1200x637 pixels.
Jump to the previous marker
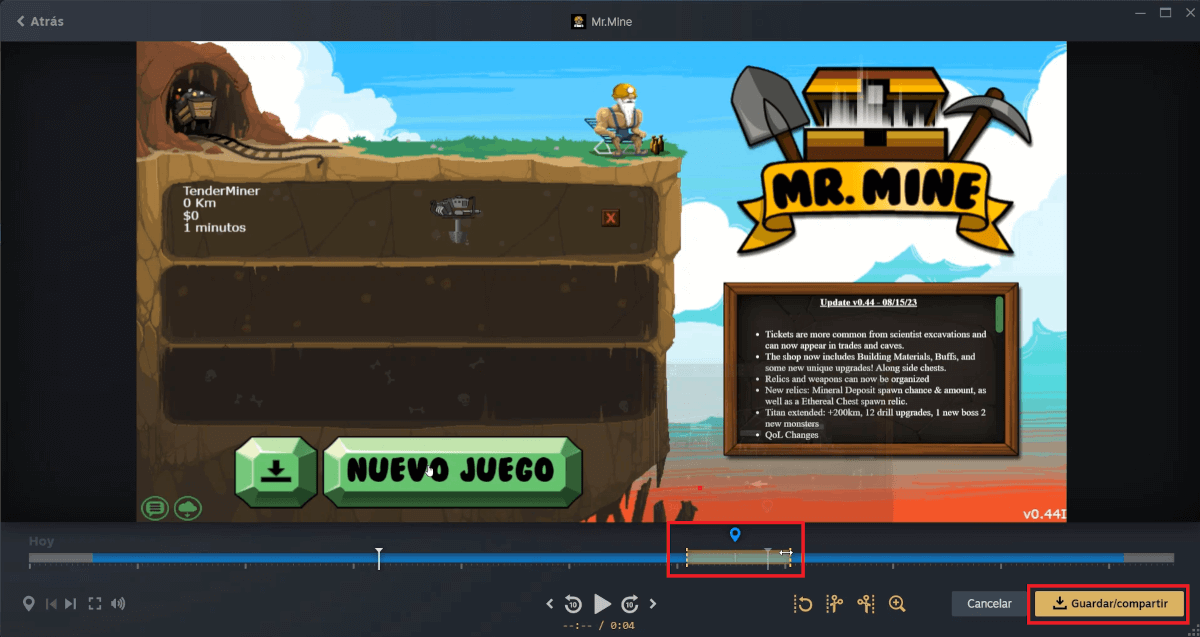click(50, 603)
